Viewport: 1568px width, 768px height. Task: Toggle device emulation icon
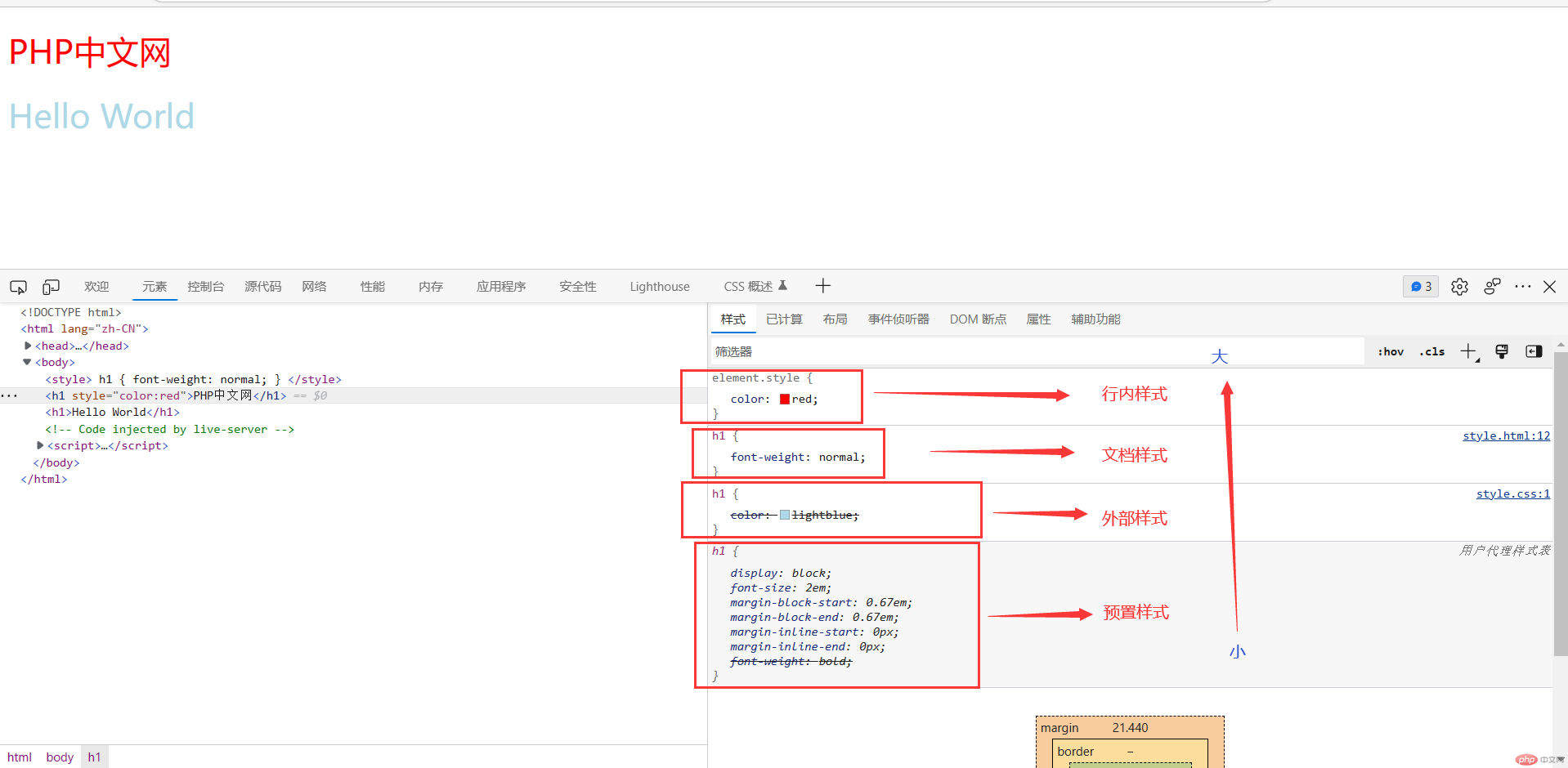click(x=51, y=287)
